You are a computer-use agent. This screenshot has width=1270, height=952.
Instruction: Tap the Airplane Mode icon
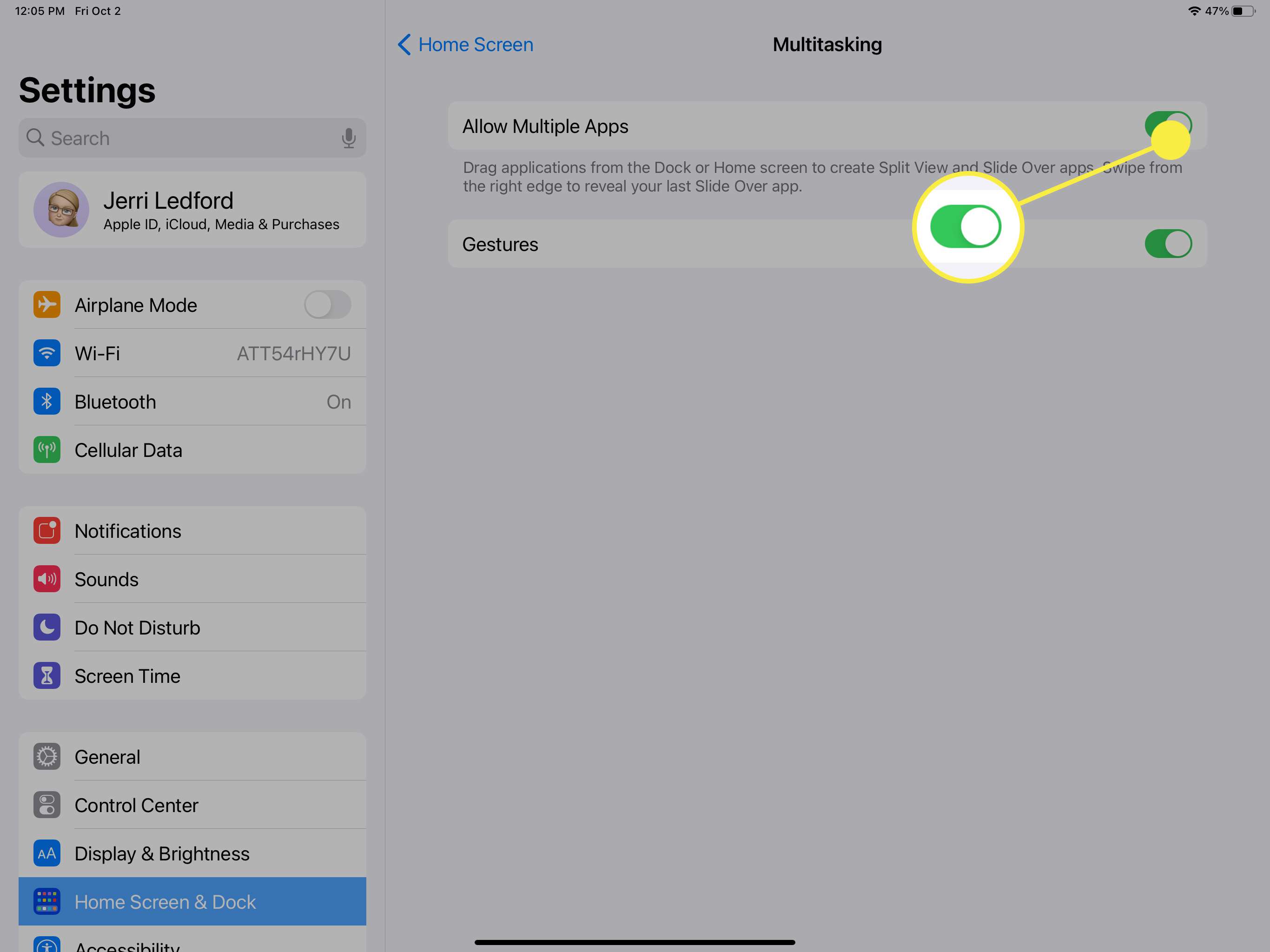pyautogui.click(x=47, y=305)
